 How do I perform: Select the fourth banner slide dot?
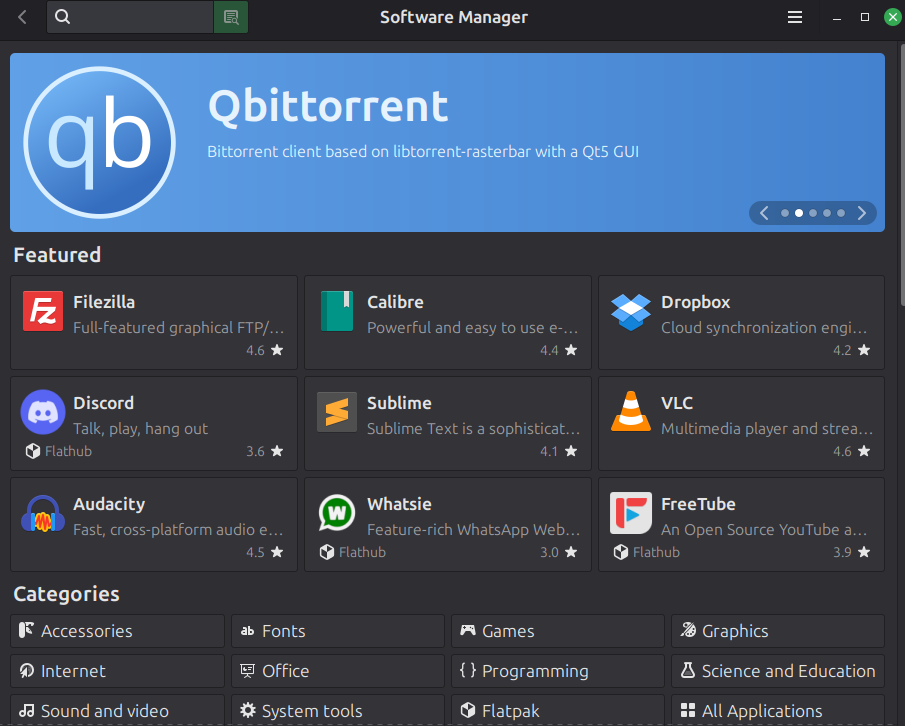[827, 213]
